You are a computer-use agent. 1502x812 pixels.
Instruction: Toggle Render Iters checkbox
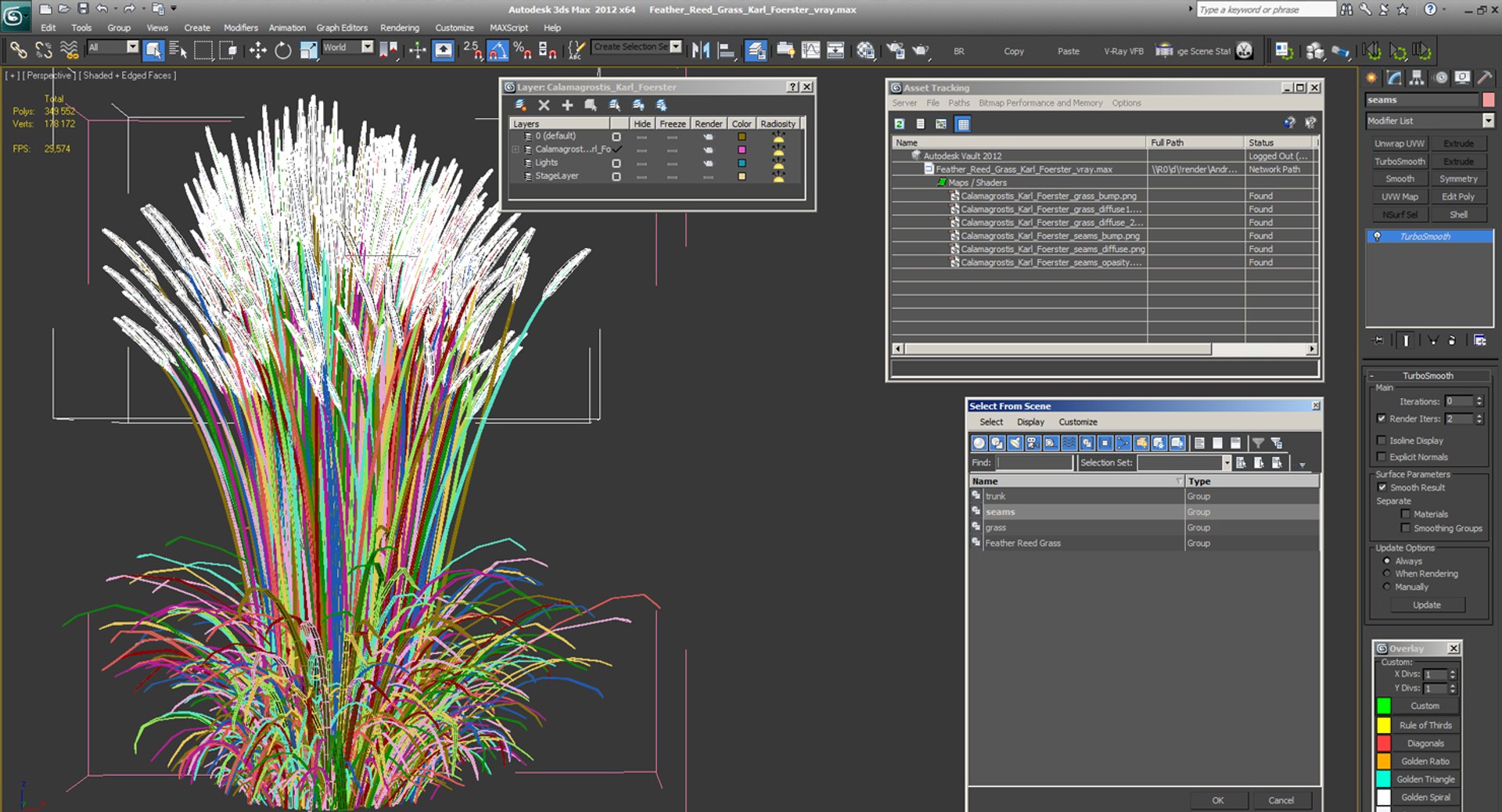(1382, 419)
